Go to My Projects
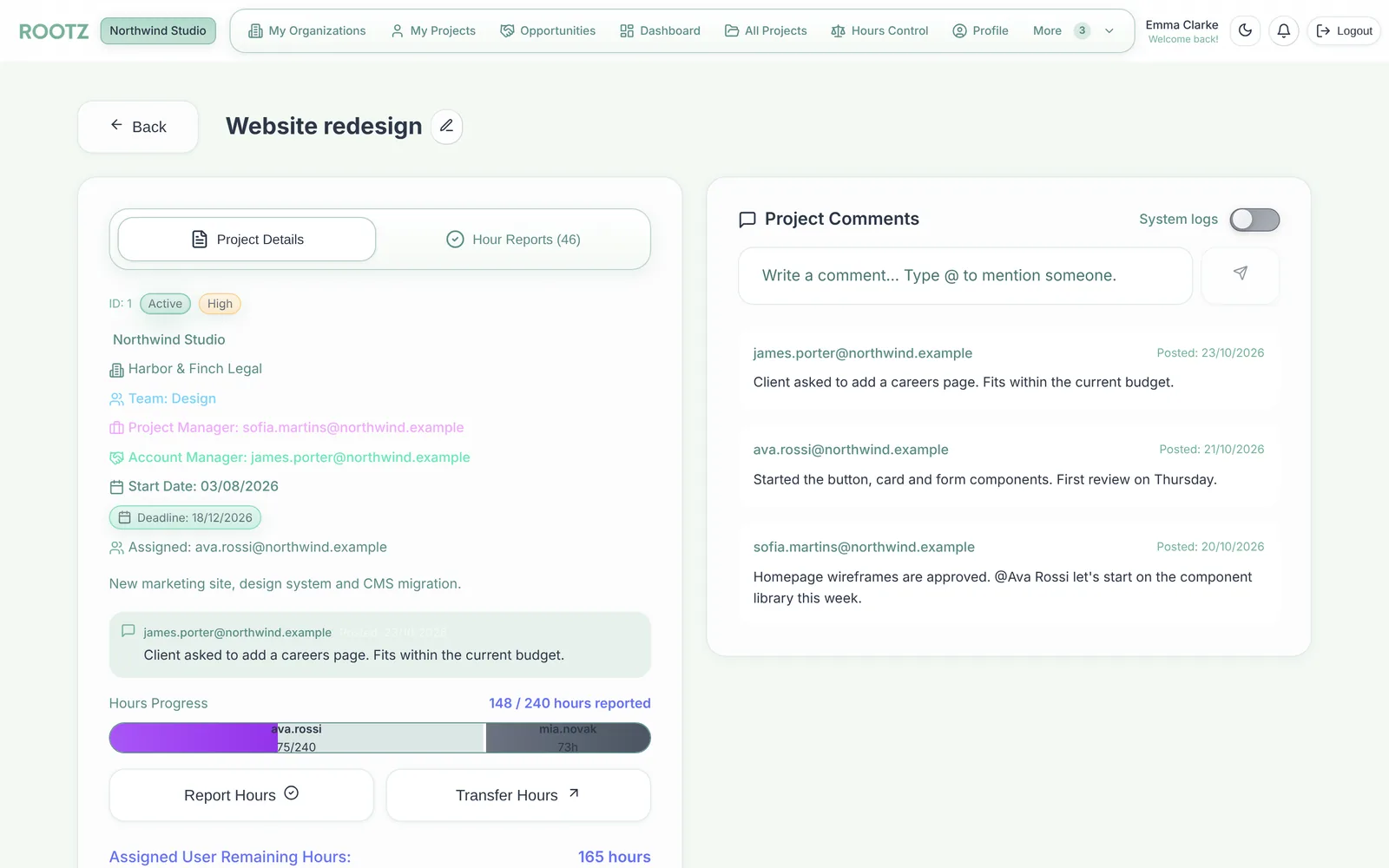Image resolution: width=1389 pixels, height=868 pixels. 433,30
